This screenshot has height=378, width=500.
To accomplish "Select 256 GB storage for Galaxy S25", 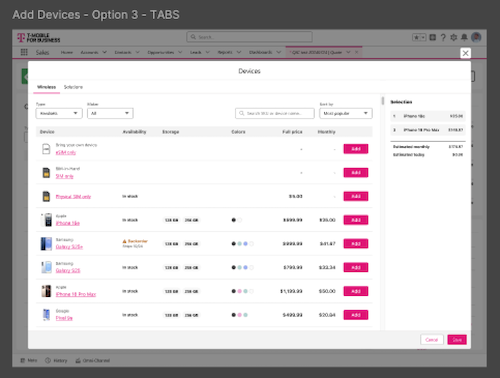I will [x=191, y=267].
